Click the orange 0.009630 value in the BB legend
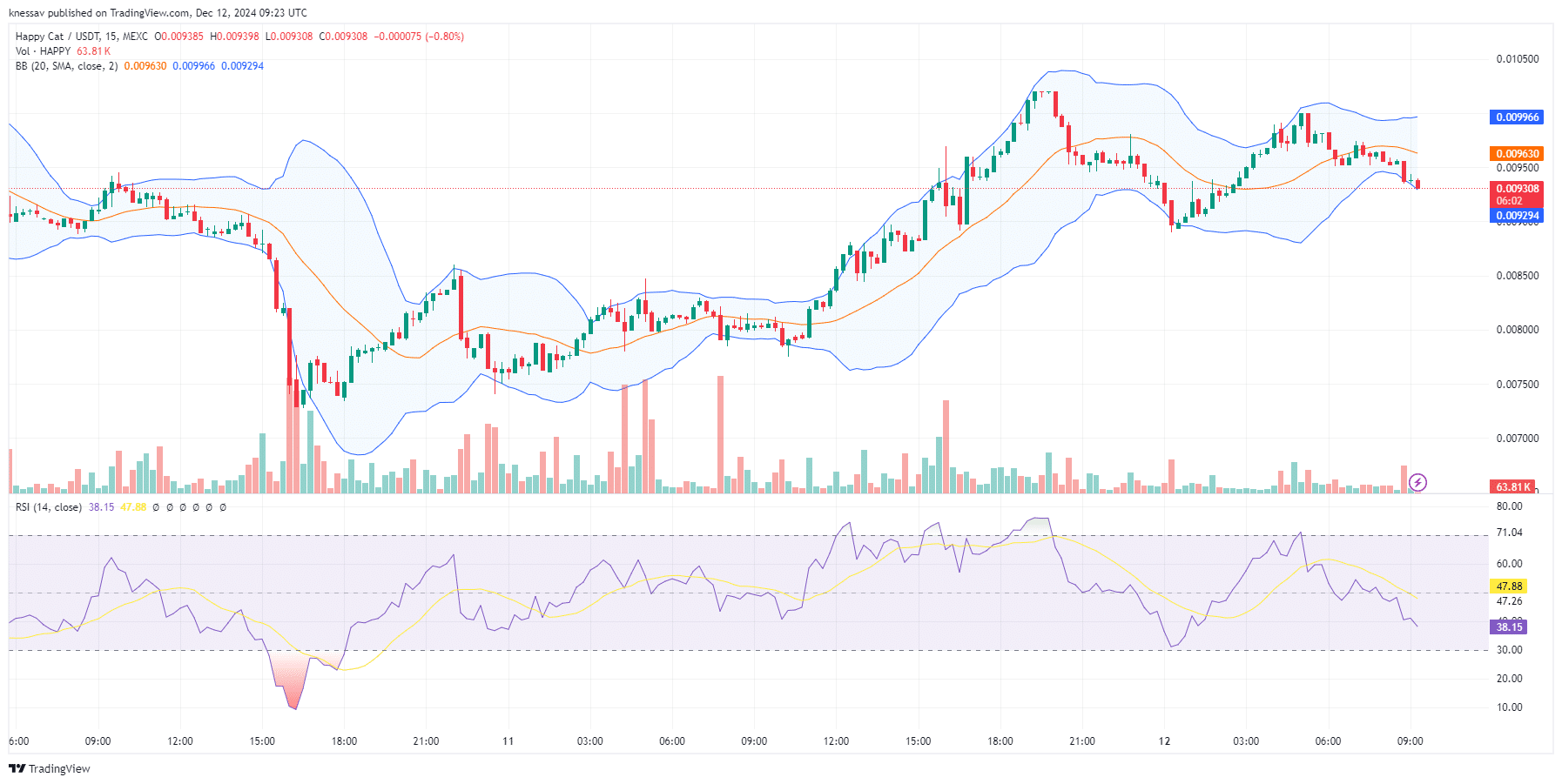This screenshot has width=1562, height=784. click(x=145, y=66)
